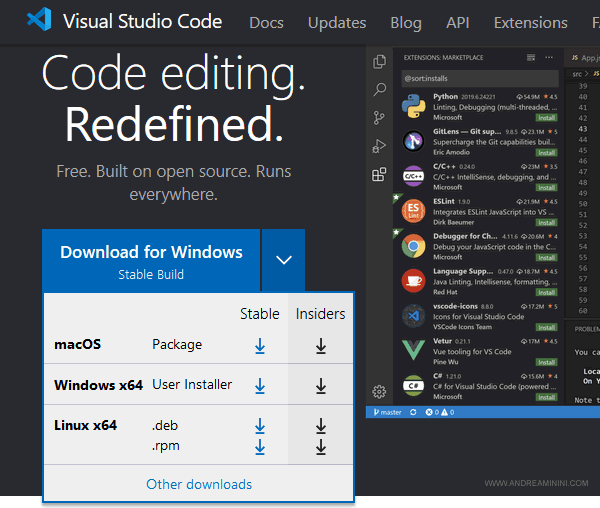Install the Python extension
Image resolution: width=600 pixels, height=508 pixels.
coord(546,118)
